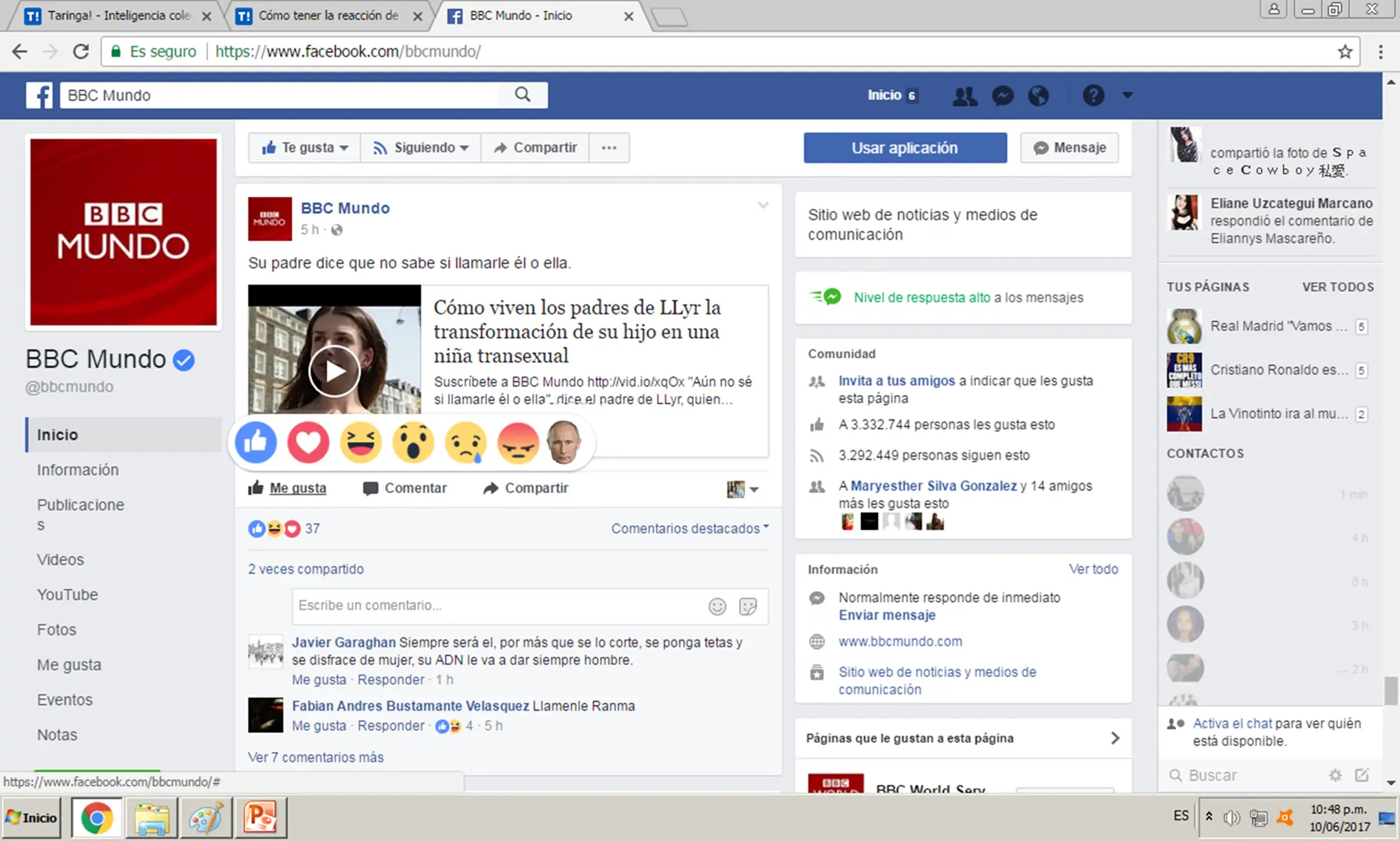The height and width of the screenshot is (841, 1400).
Task: Select Inicio in page sidebar
Action: pyautogui.click(x=124, y=435)
